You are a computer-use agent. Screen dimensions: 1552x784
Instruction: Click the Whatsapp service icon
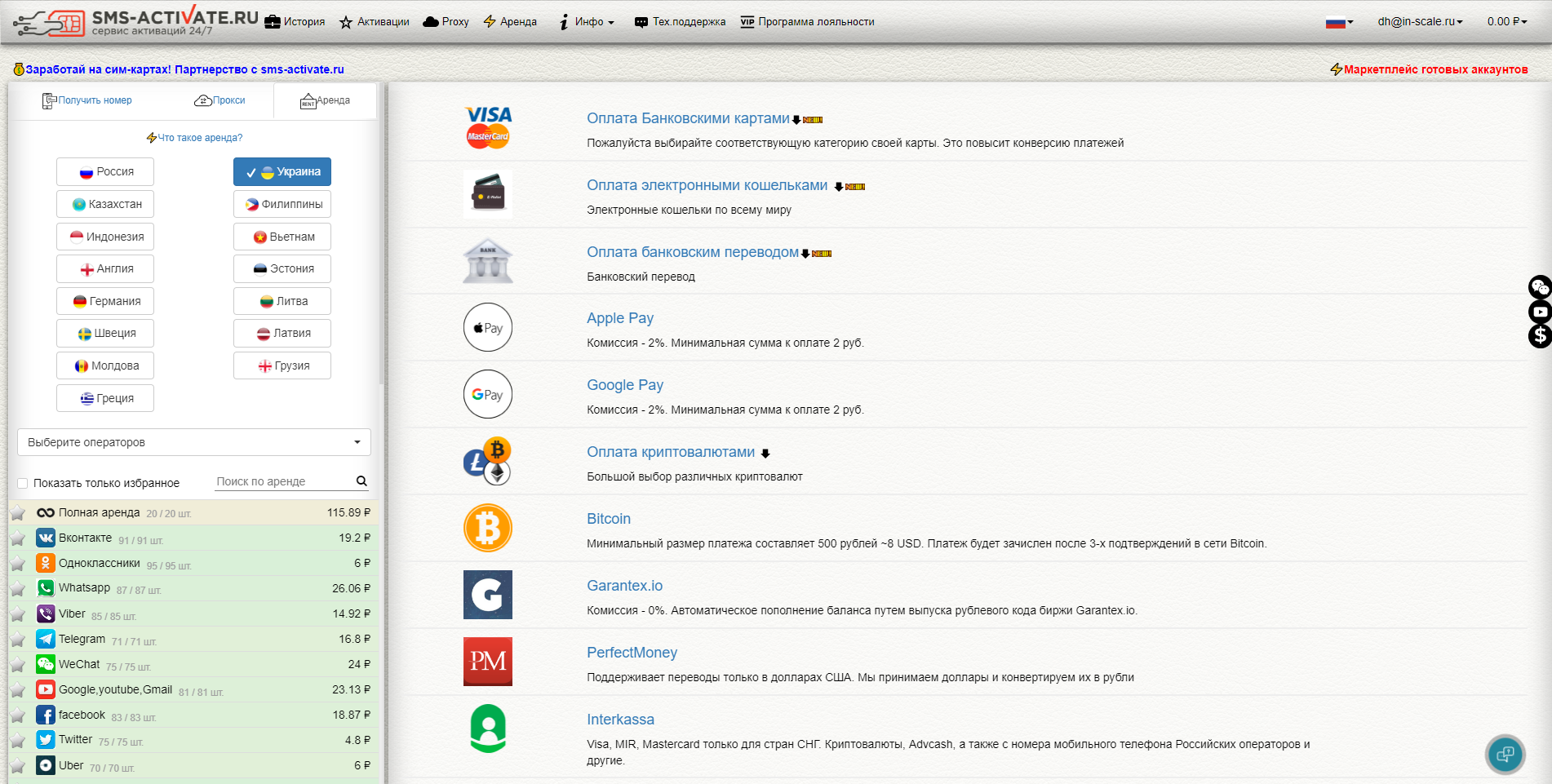click(46, 588)
